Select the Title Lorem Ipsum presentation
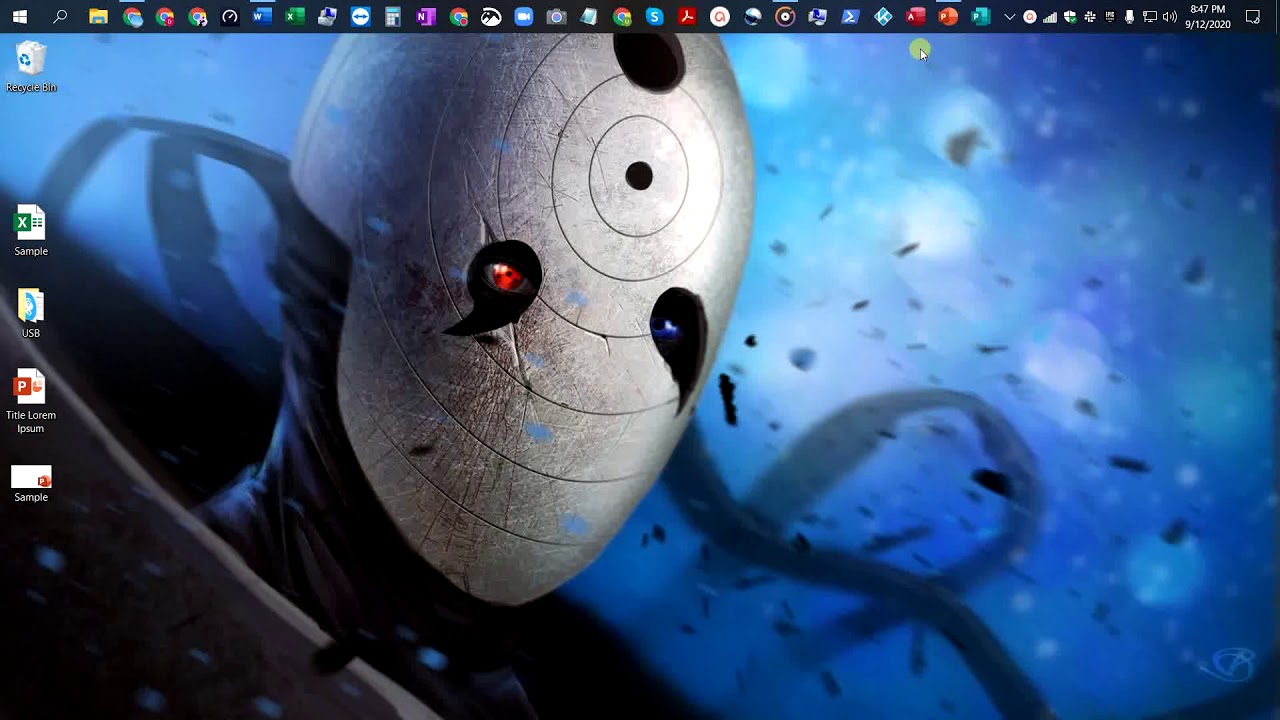 point(31,402)
